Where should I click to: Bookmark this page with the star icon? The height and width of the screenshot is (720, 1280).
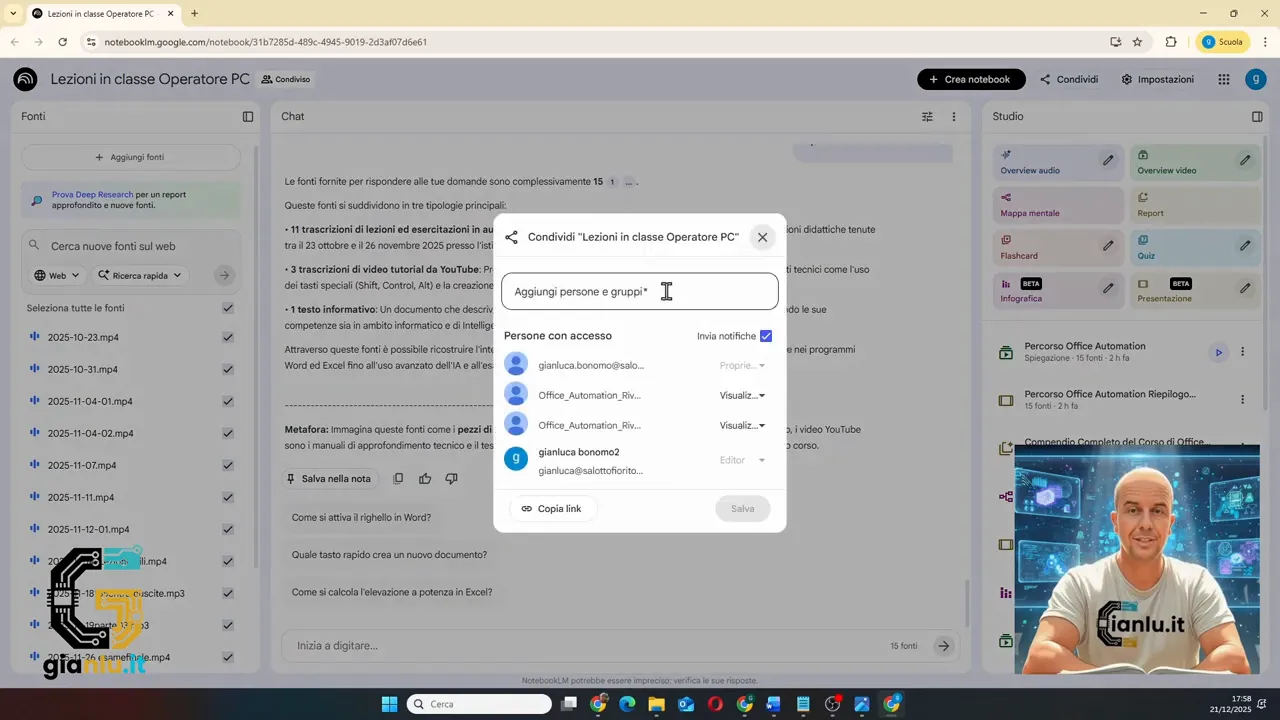pyautogui.click(x=1137, y=42)
